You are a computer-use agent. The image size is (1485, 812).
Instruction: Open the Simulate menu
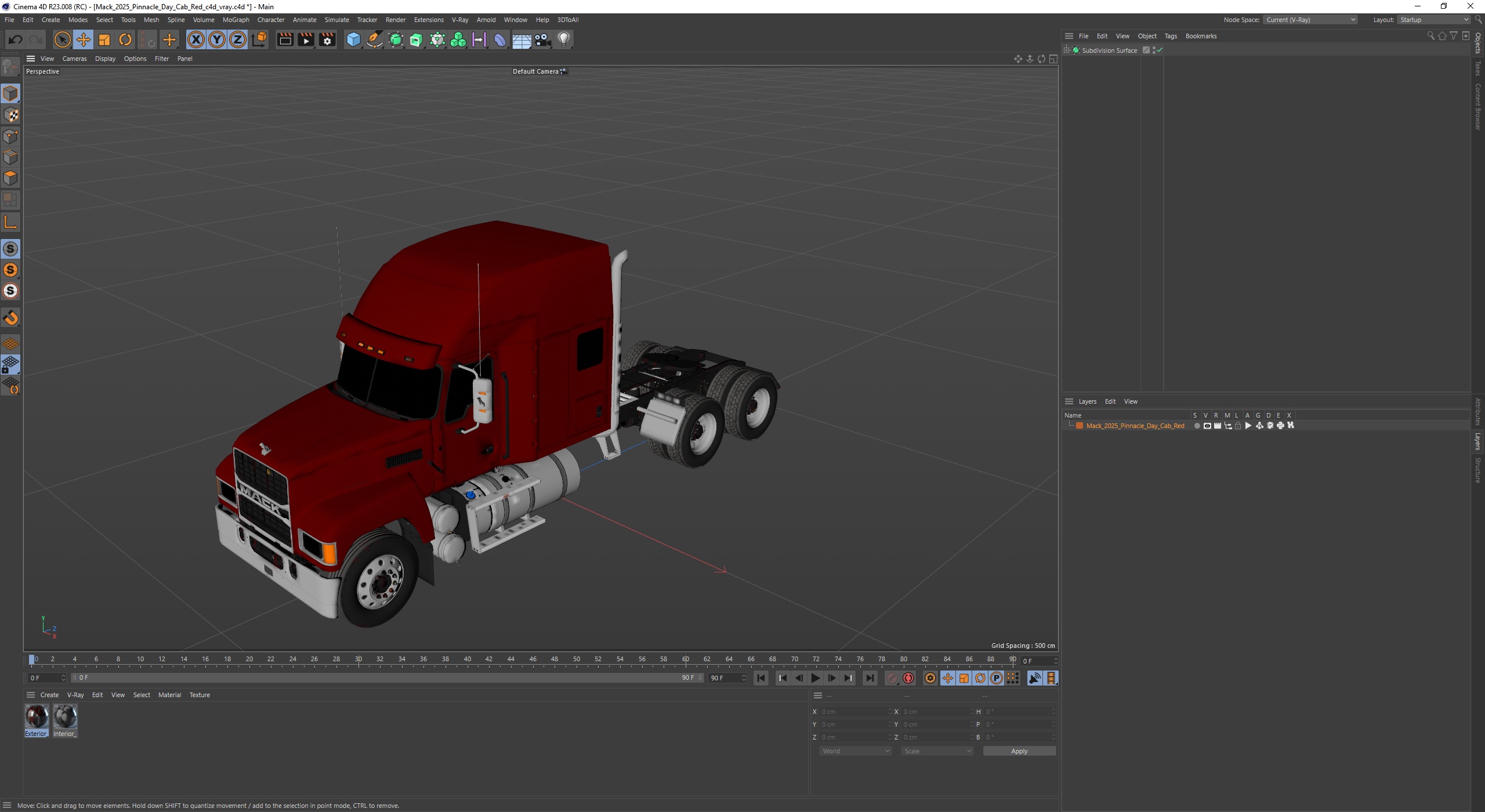pos(336,20)
